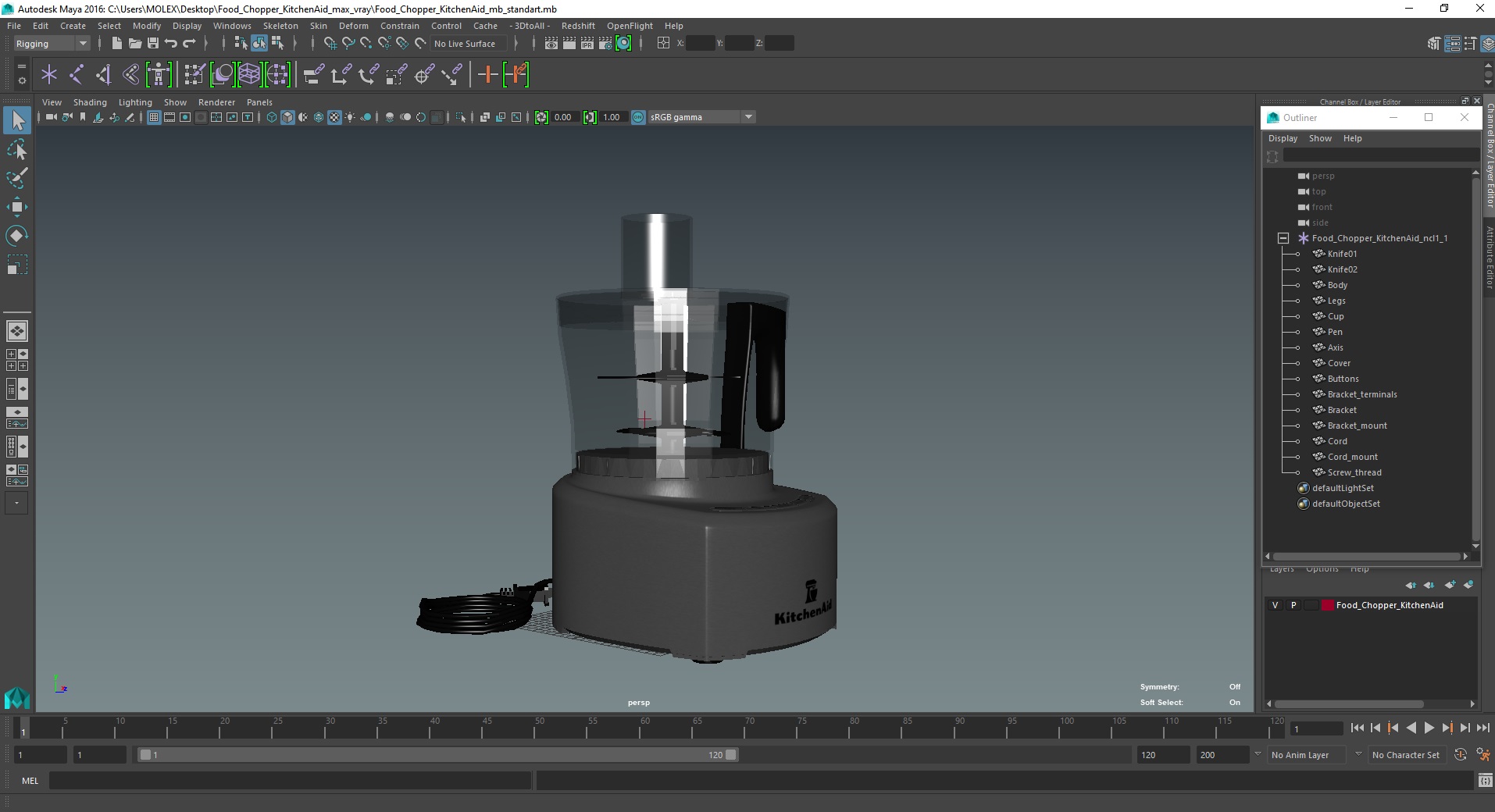Toggle playback P box of Food_Chopper_KitchenAid layer
Screen dimensions: 1495x812
1293,605
